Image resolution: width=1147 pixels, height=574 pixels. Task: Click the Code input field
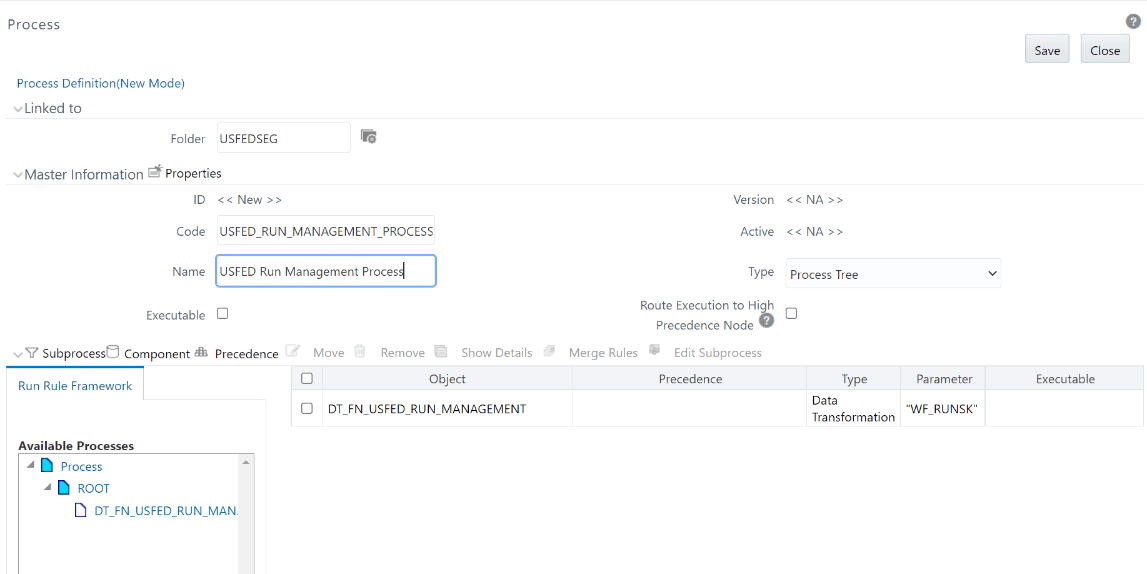(x=326, y=231)
